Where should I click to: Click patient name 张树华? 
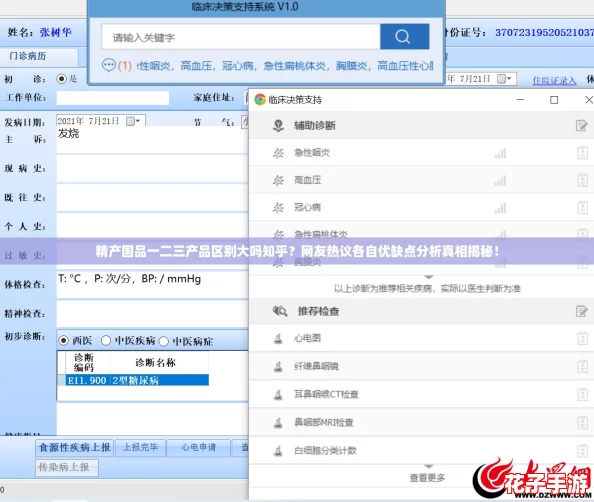pyautogui.click(x=56, y=33)
